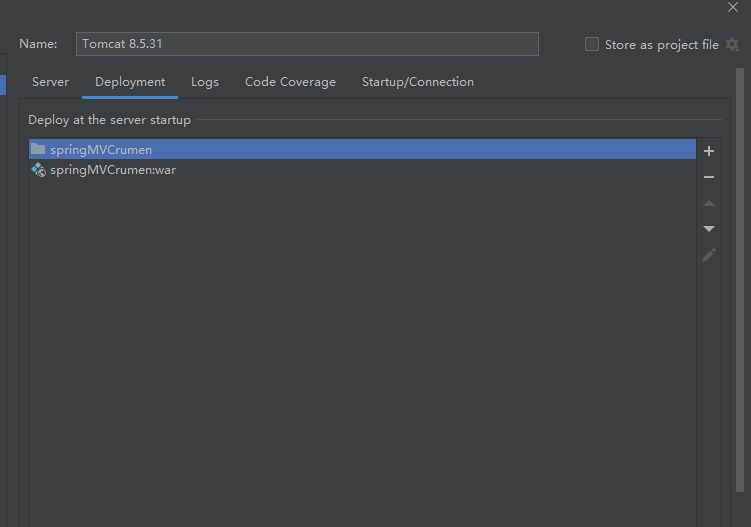Enable Store as project file checkbox
This screenshot has height=527, width=751.
592,44
